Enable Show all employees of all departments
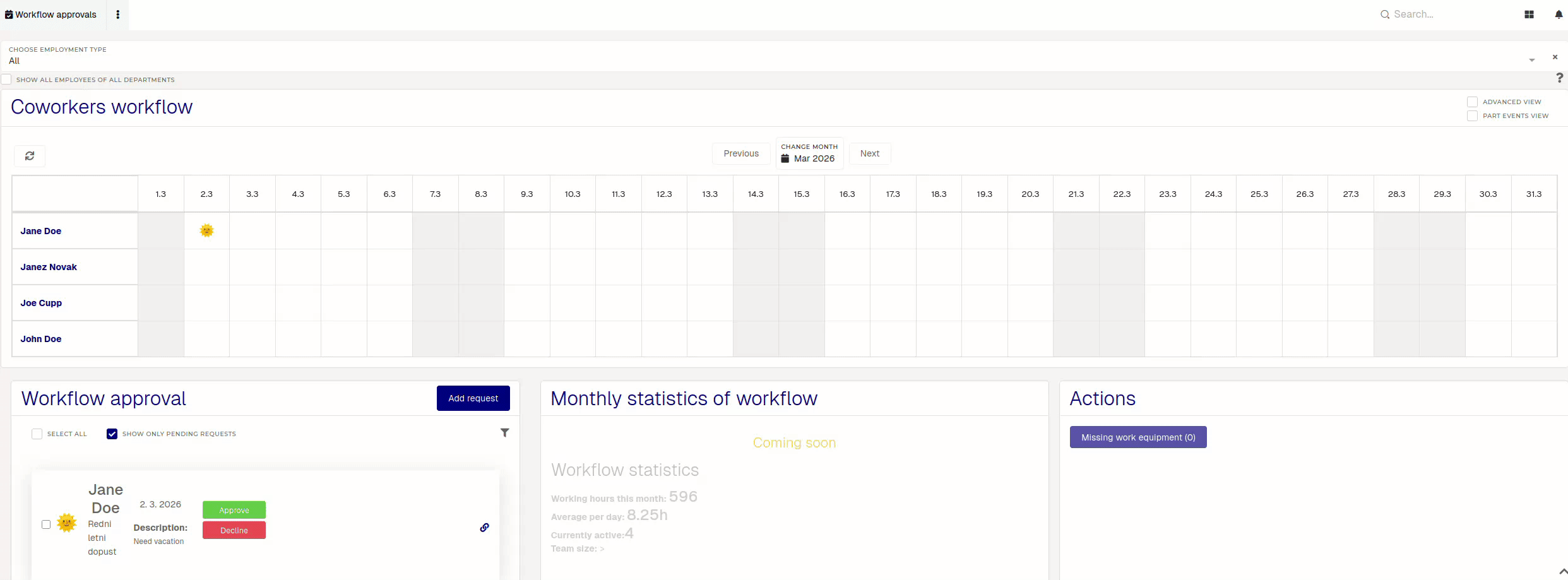The width and height of the screenshot is (1568, 580). click(6, 80)
